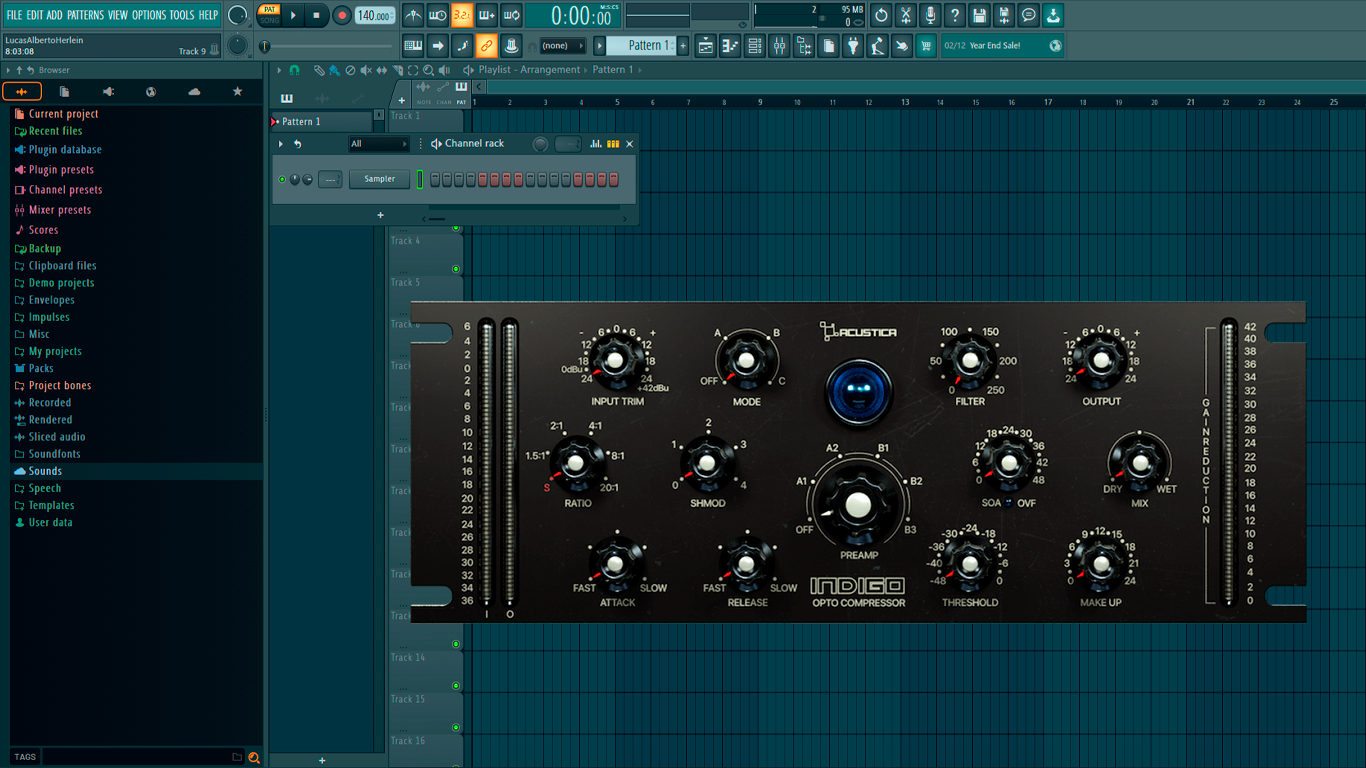Expand the Channel rack menu arrow
This screenshot has width=1366, height=768.
(x=281, y=144)
